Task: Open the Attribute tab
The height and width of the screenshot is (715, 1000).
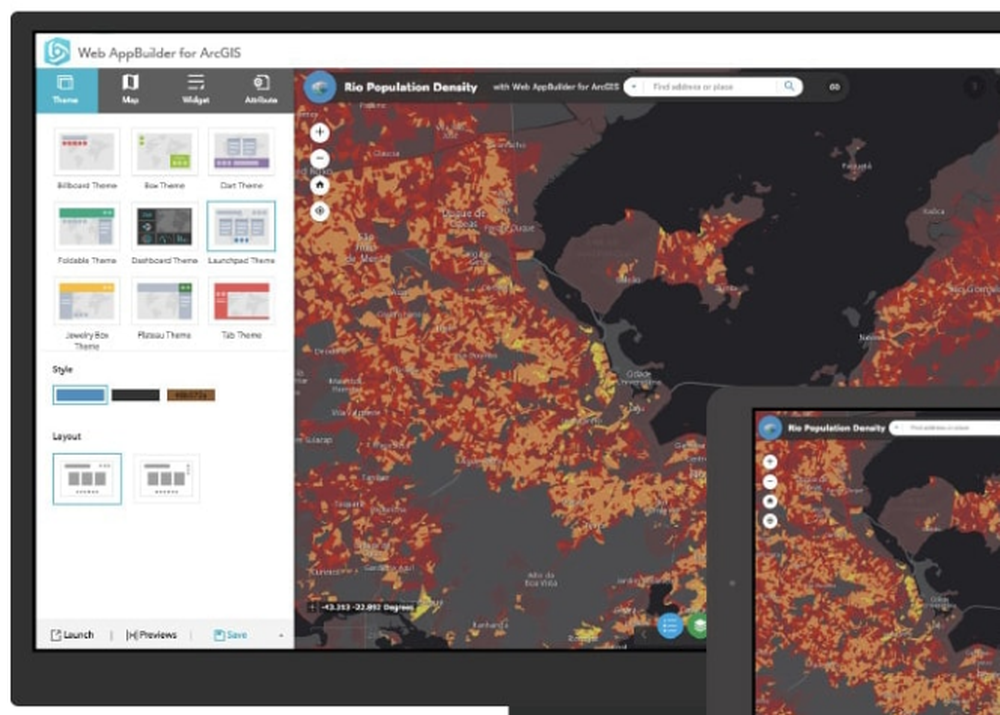Action: click(x=261, y=91)
